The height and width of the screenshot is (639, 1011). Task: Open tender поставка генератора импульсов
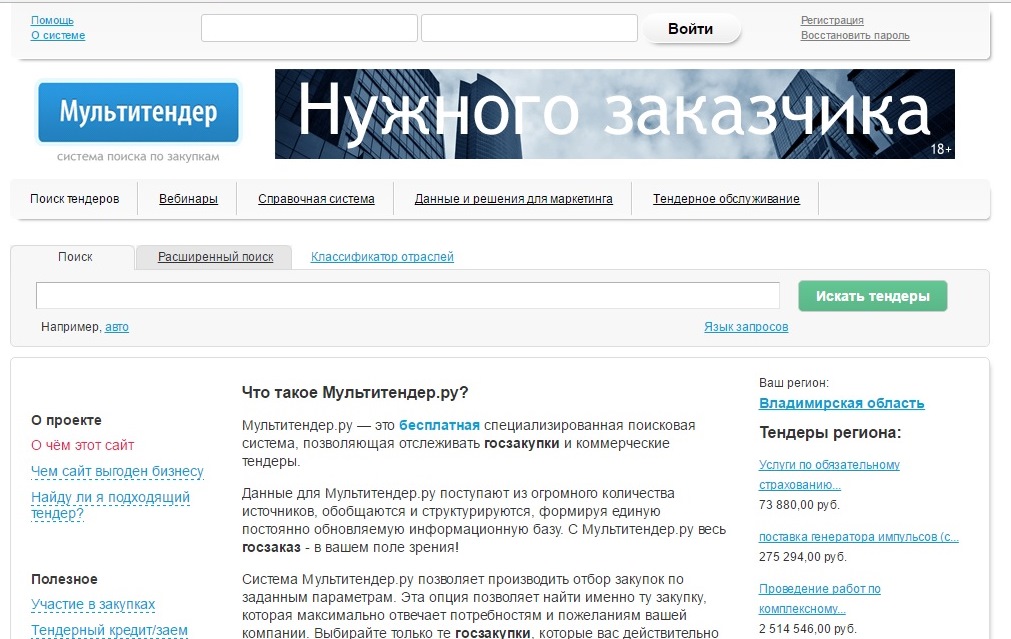click(859, 536)
